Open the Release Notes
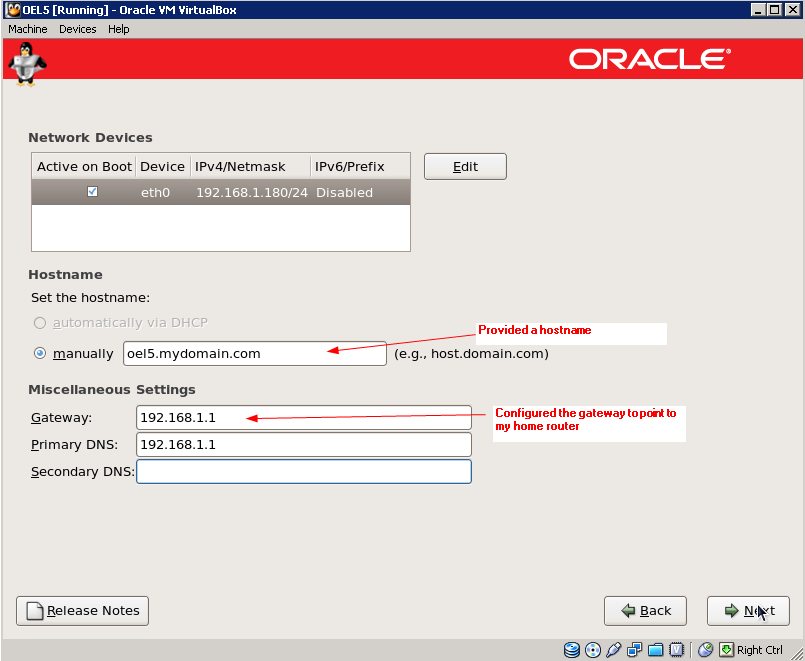The height and width of the screenshot is (661, 805). [82, 610]
